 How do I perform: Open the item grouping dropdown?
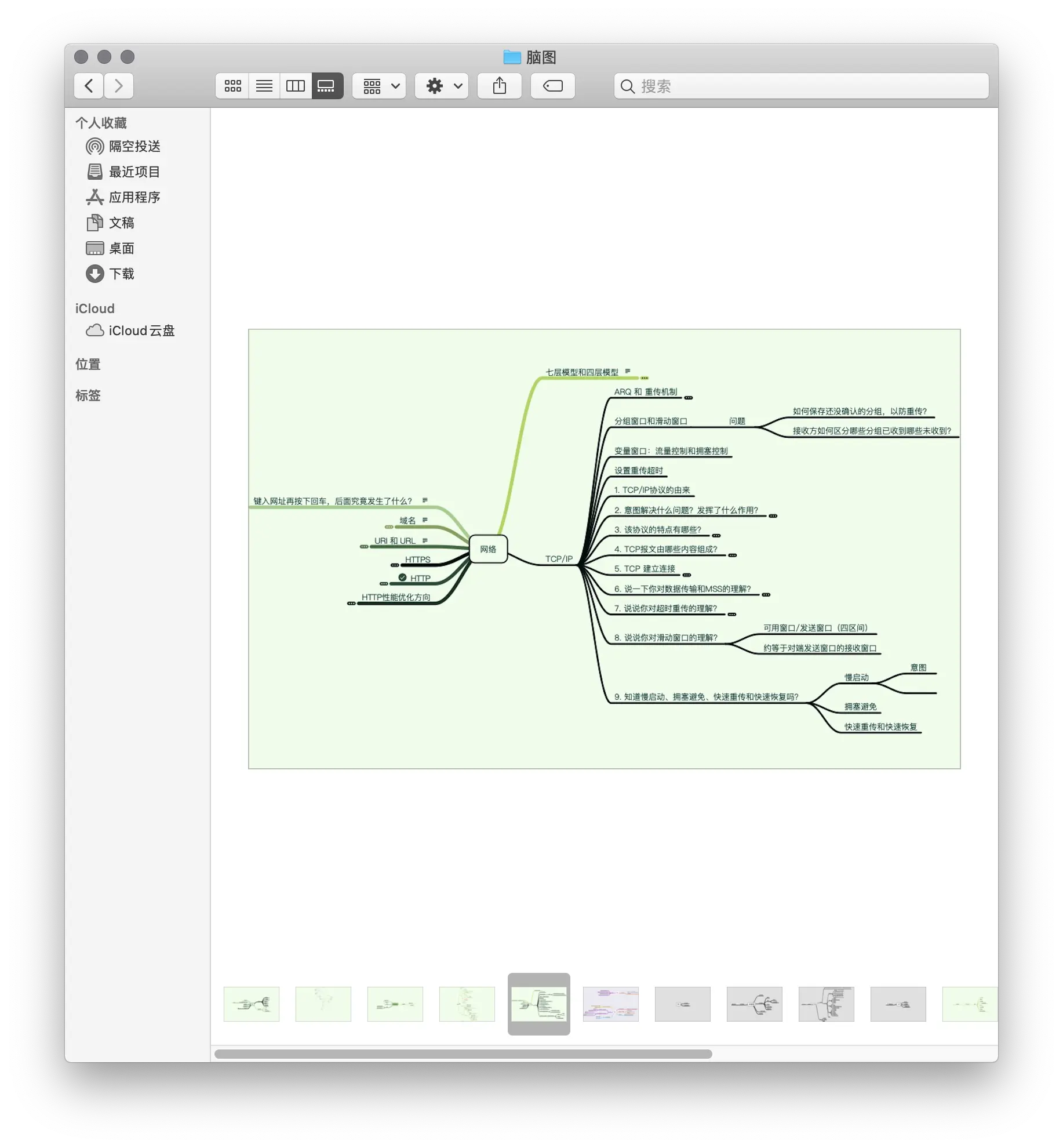pyautogui.click(x=379, y=86)
